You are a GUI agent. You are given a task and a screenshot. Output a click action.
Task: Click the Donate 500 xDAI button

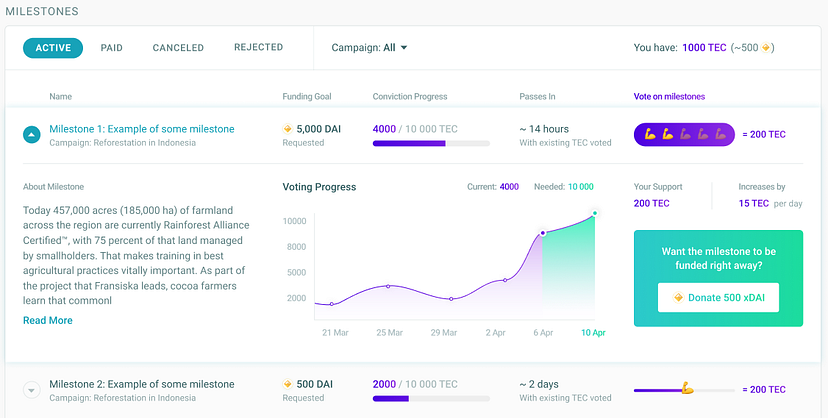(718, 297)
